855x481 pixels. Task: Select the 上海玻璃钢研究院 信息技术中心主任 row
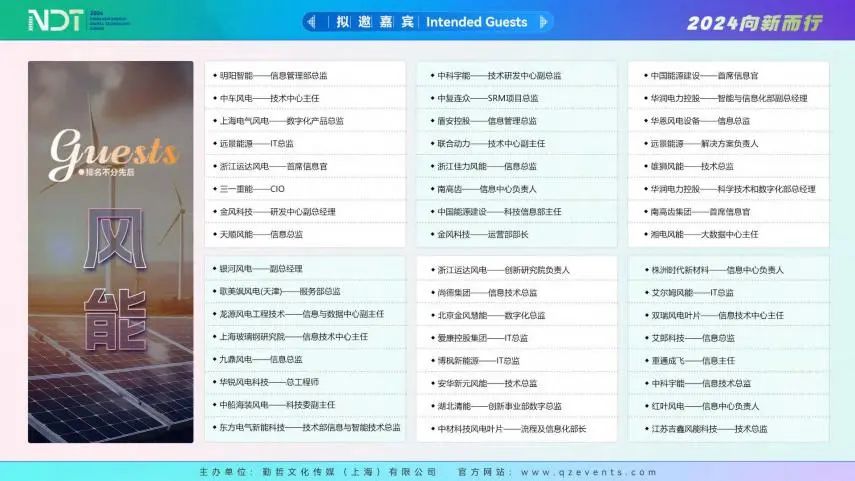[x=305, y=337]
